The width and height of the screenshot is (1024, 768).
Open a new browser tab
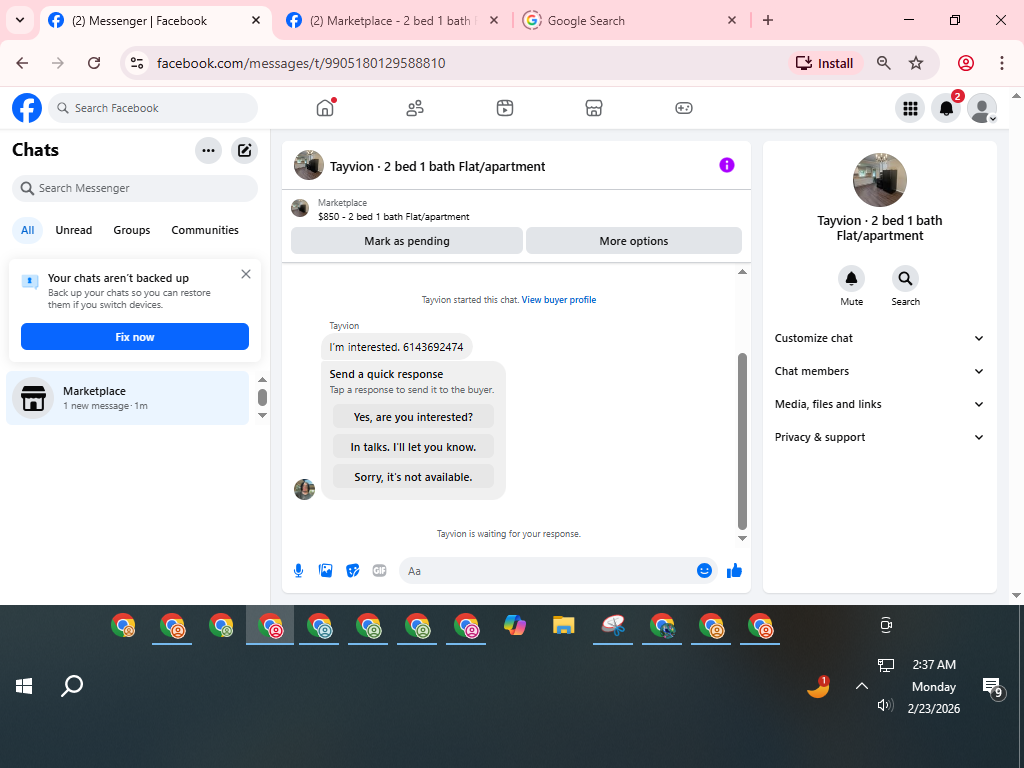pyautogui.click(x=768, y=21)
